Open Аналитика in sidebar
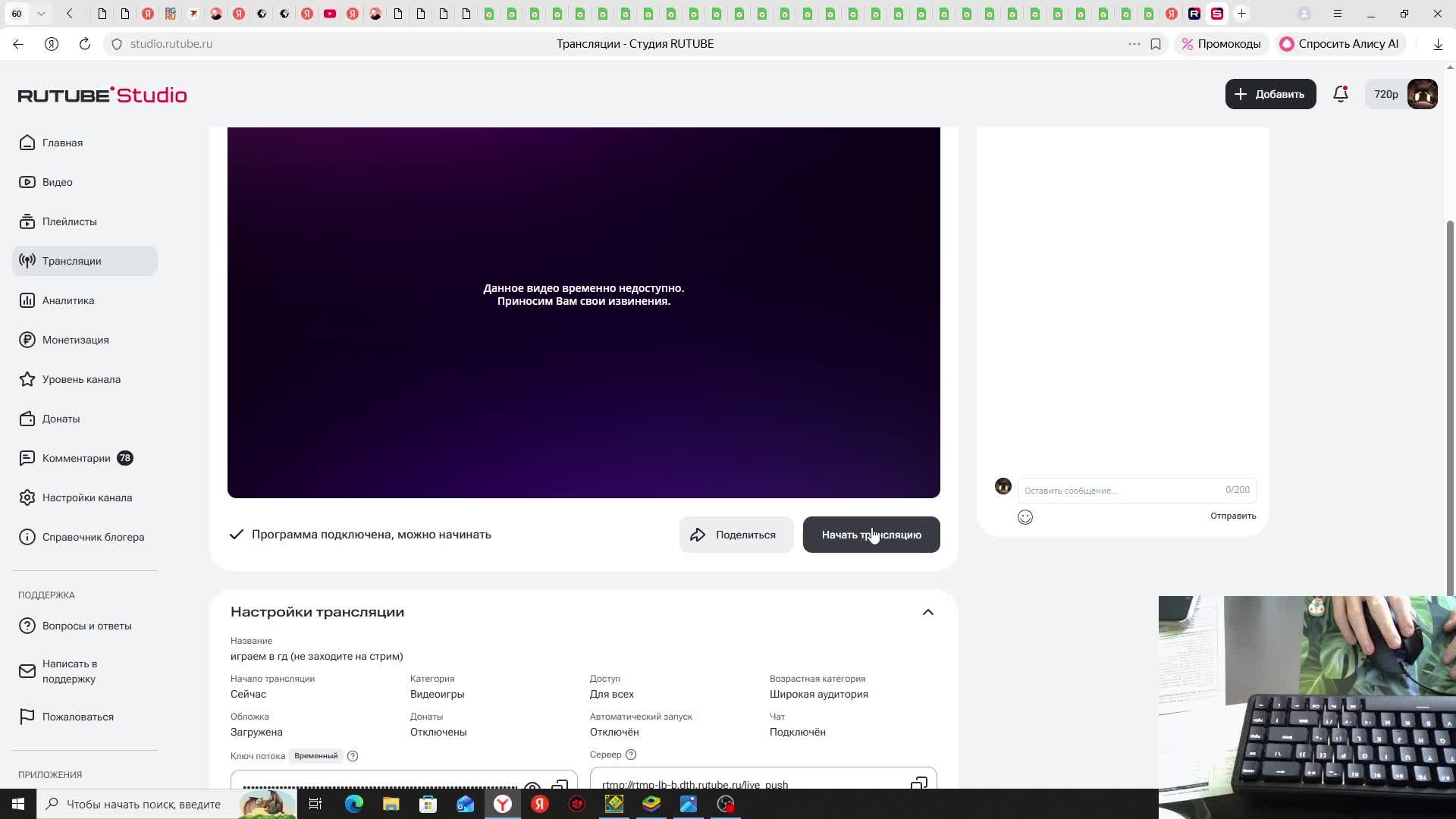Screen dimensions: 1456x819 coord(68,300)
